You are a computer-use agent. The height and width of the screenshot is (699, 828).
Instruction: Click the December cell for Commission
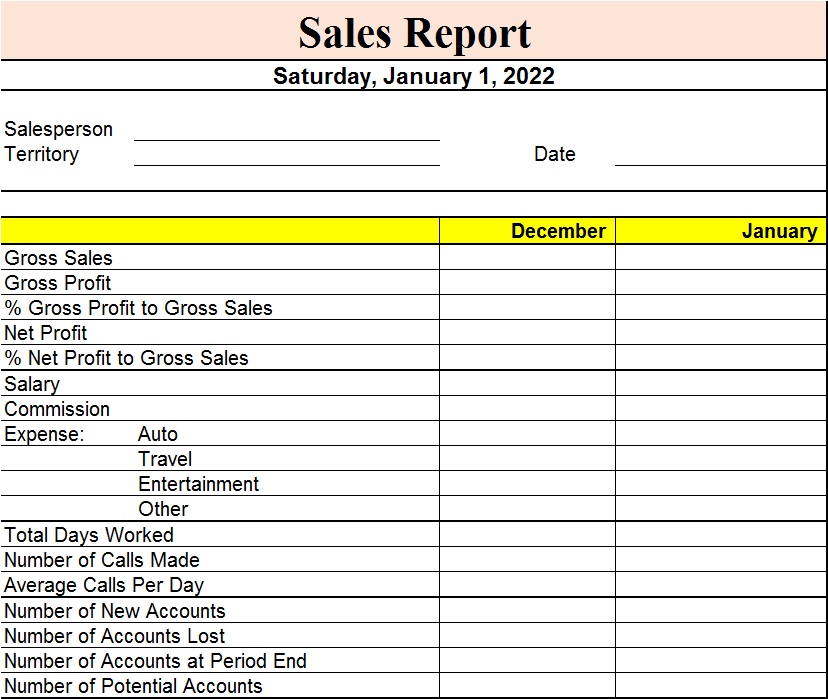pyautogui.click(x=528, y=409)
